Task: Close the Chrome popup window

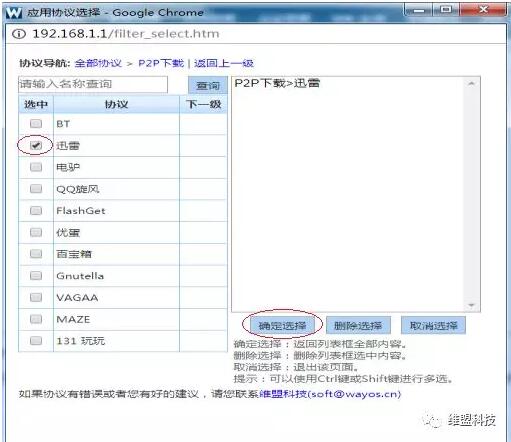Action: tap(483, 10)
